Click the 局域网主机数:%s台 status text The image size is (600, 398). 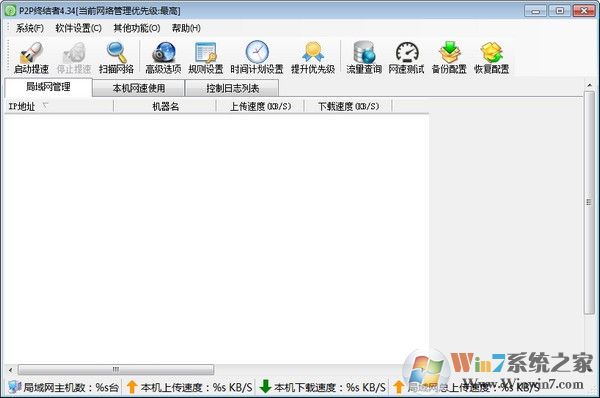click(x=71, y=388)
